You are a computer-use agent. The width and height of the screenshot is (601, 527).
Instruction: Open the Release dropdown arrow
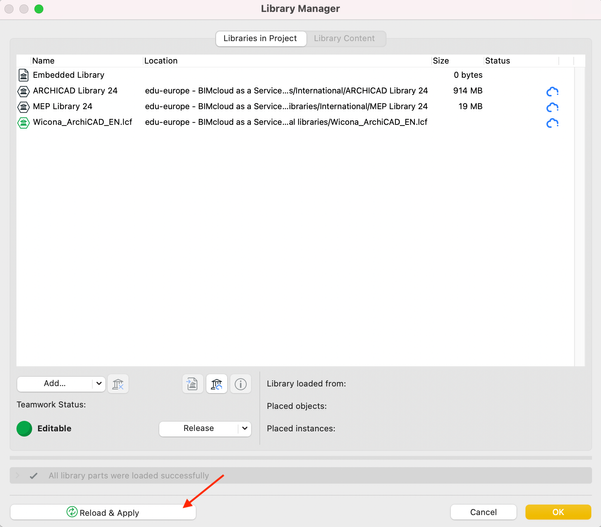[x=245, y=428]
